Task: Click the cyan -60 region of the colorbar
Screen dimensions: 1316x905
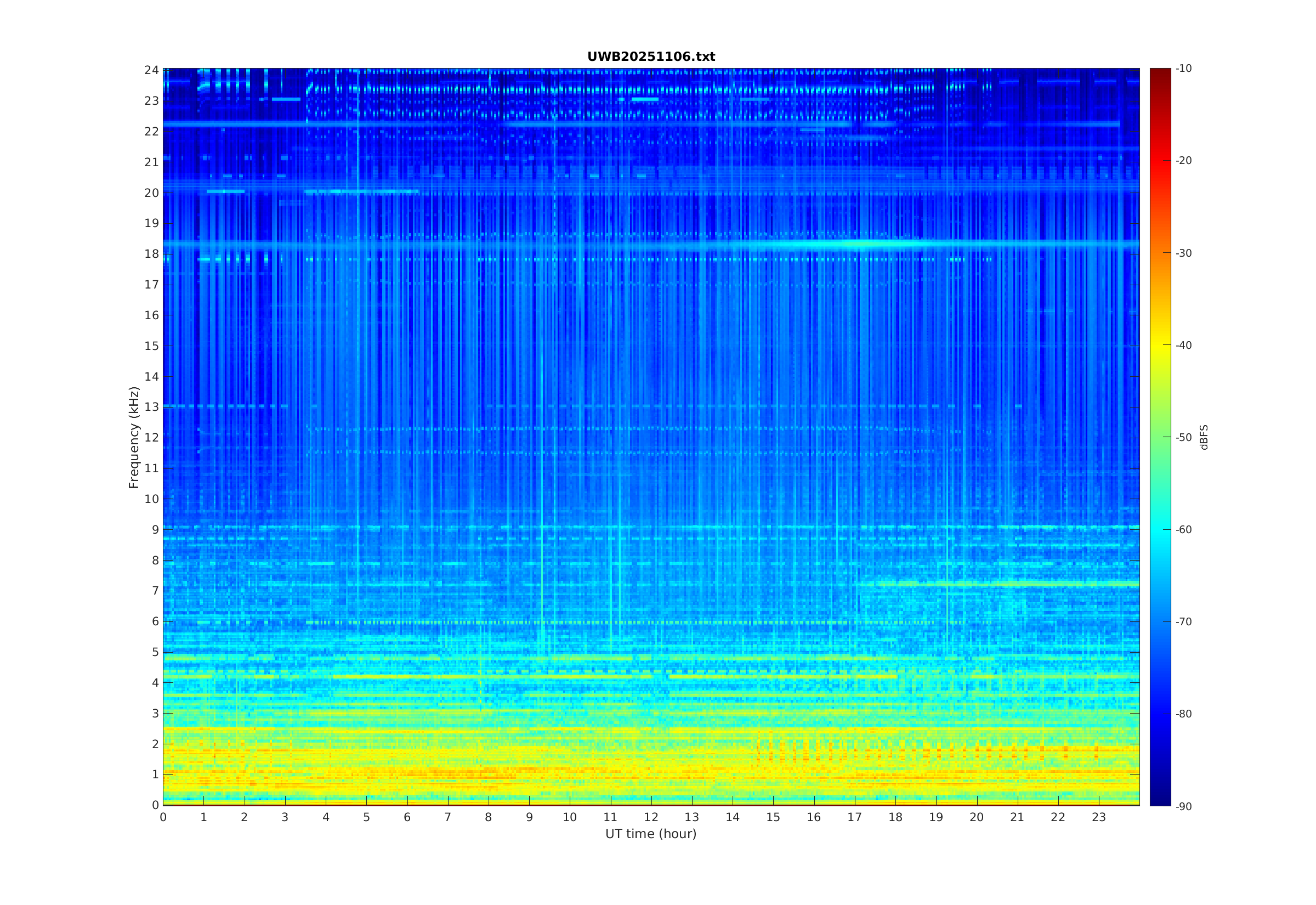Action: tap(1160, 529)
